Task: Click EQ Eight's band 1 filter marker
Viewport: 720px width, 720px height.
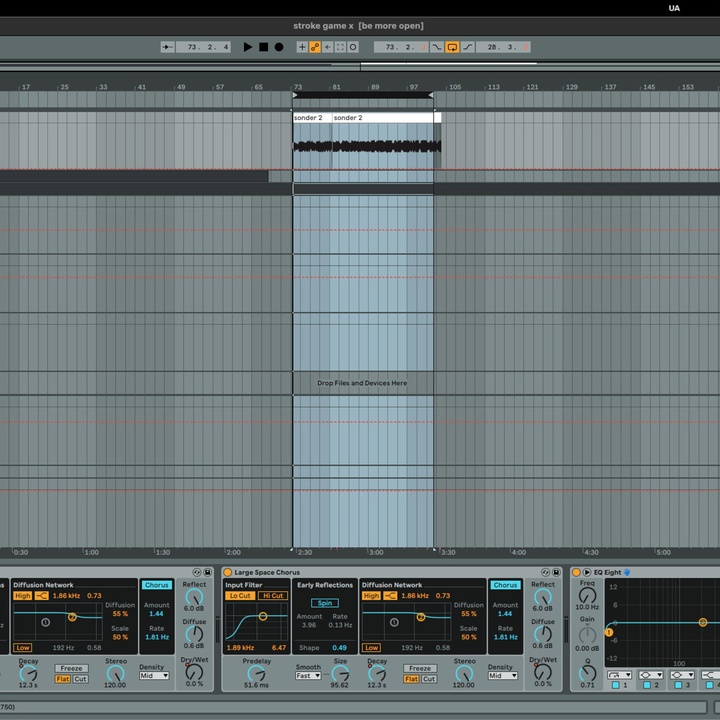Action: (608, 632)
